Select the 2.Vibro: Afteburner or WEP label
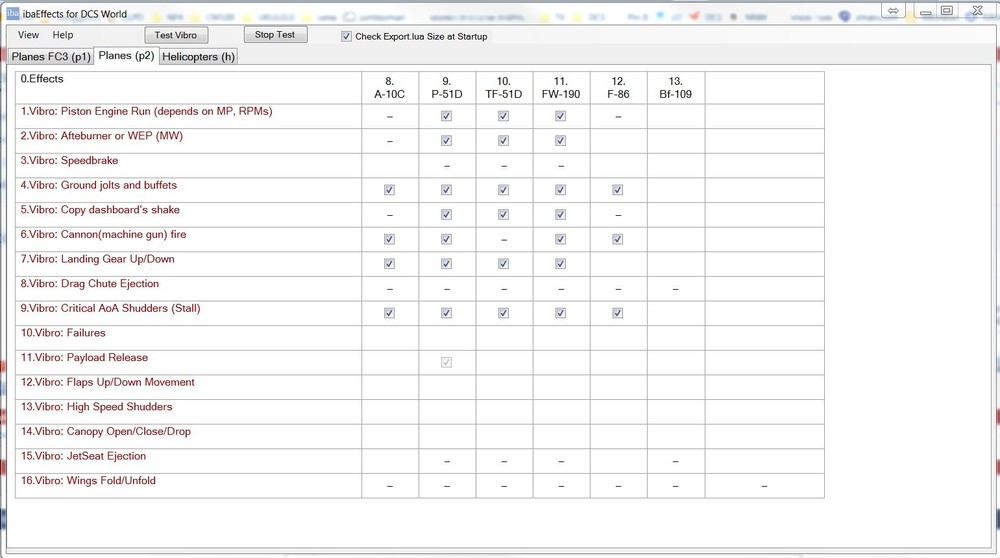1000x558 pixels. tap(101, 136)
